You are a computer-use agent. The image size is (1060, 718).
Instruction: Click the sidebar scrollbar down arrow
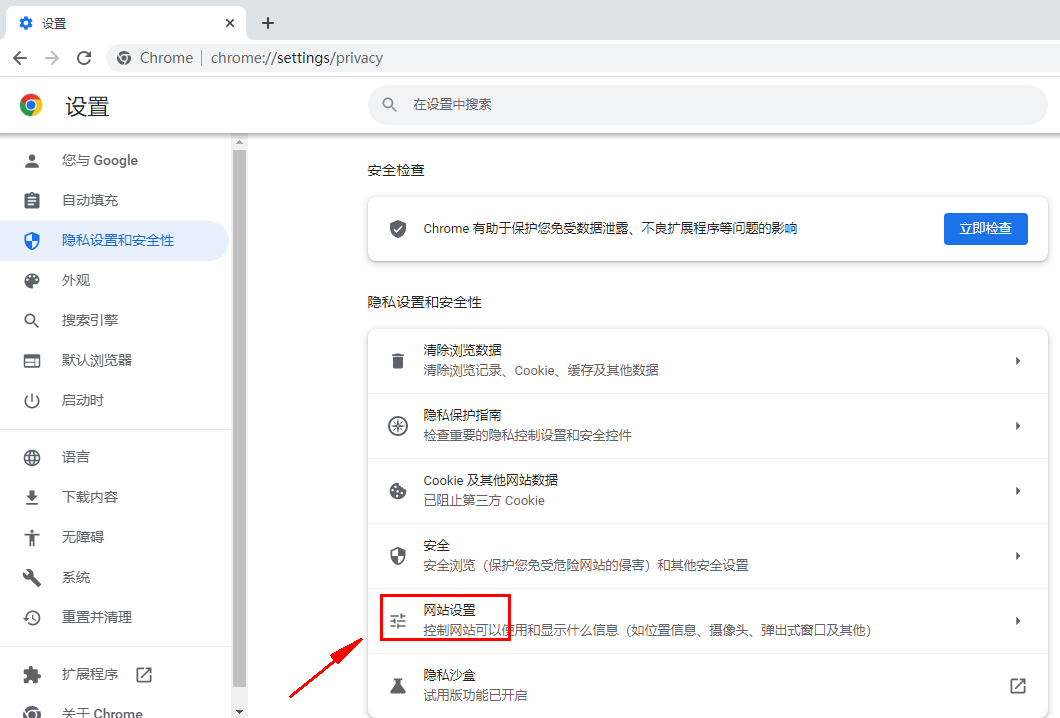[239, 712]
